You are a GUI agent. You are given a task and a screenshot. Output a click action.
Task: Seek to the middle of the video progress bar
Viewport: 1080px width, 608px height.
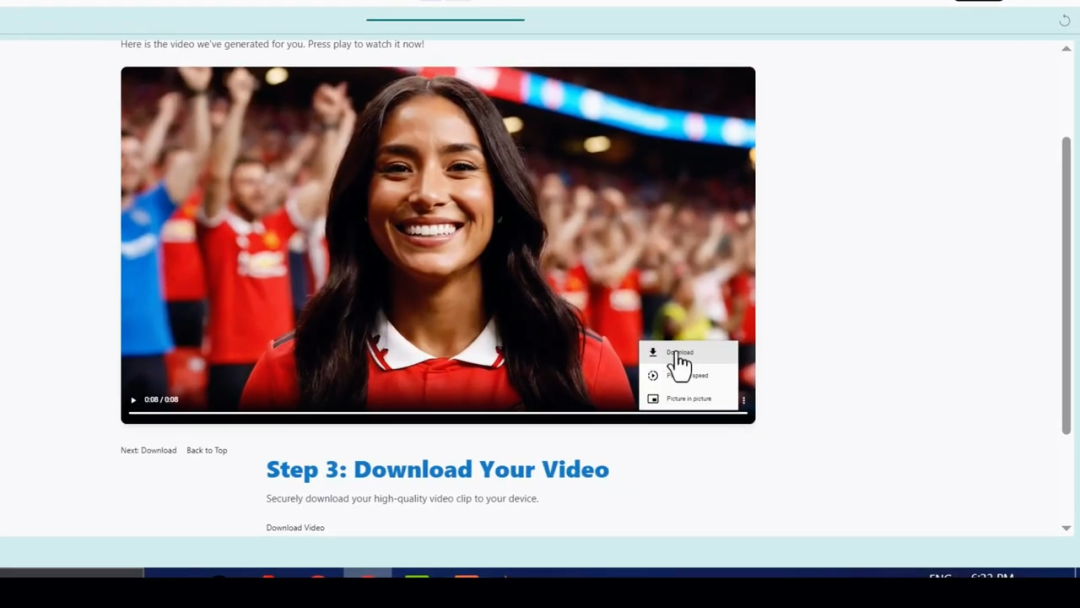click(x=438, y=412)
